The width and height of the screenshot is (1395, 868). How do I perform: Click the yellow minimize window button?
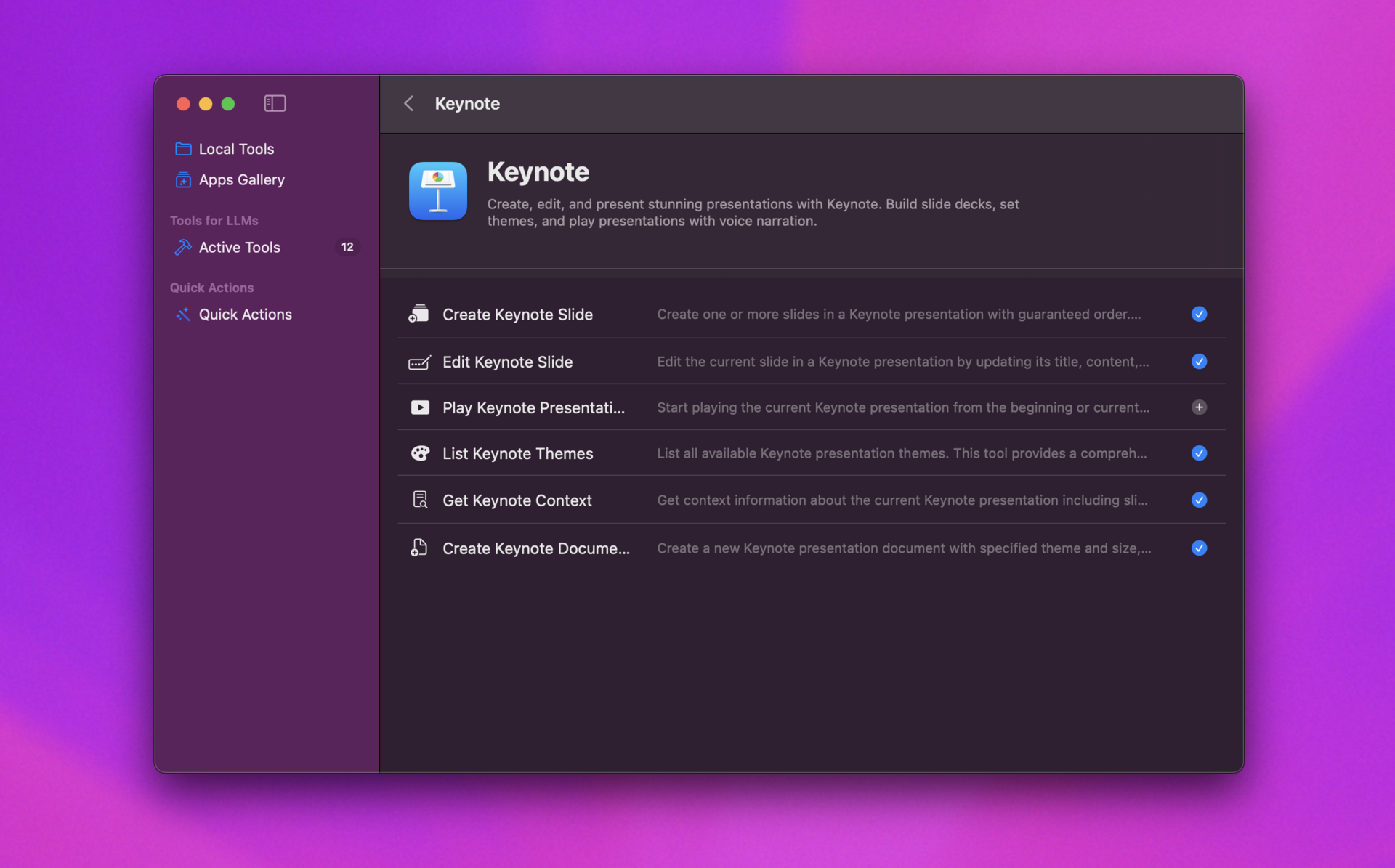(x=206, y=104)
